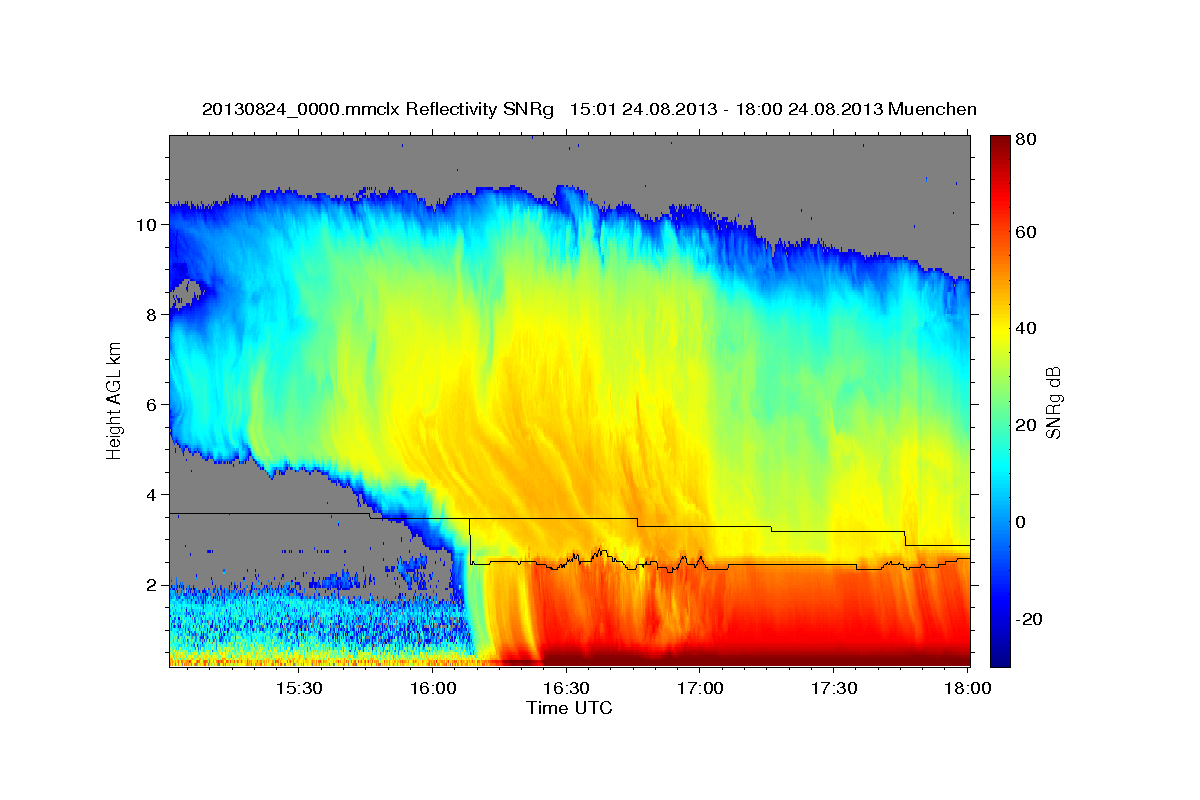Click the 16:30 time tick label

tap(566, 688)
